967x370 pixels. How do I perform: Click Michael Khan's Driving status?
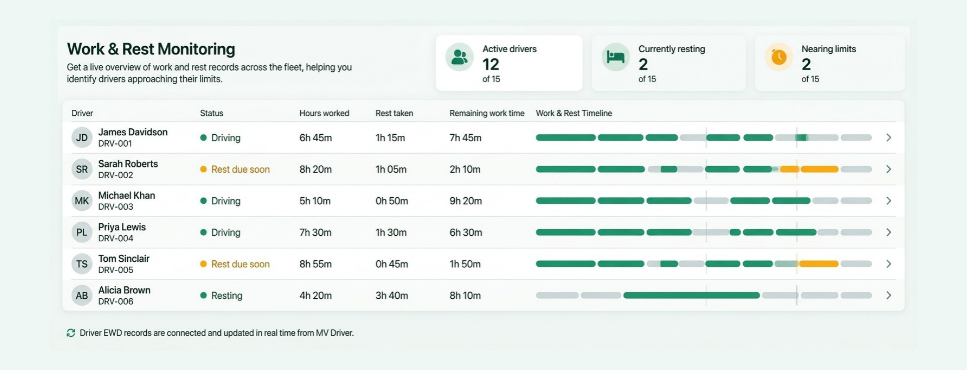[x=220, y=201]
